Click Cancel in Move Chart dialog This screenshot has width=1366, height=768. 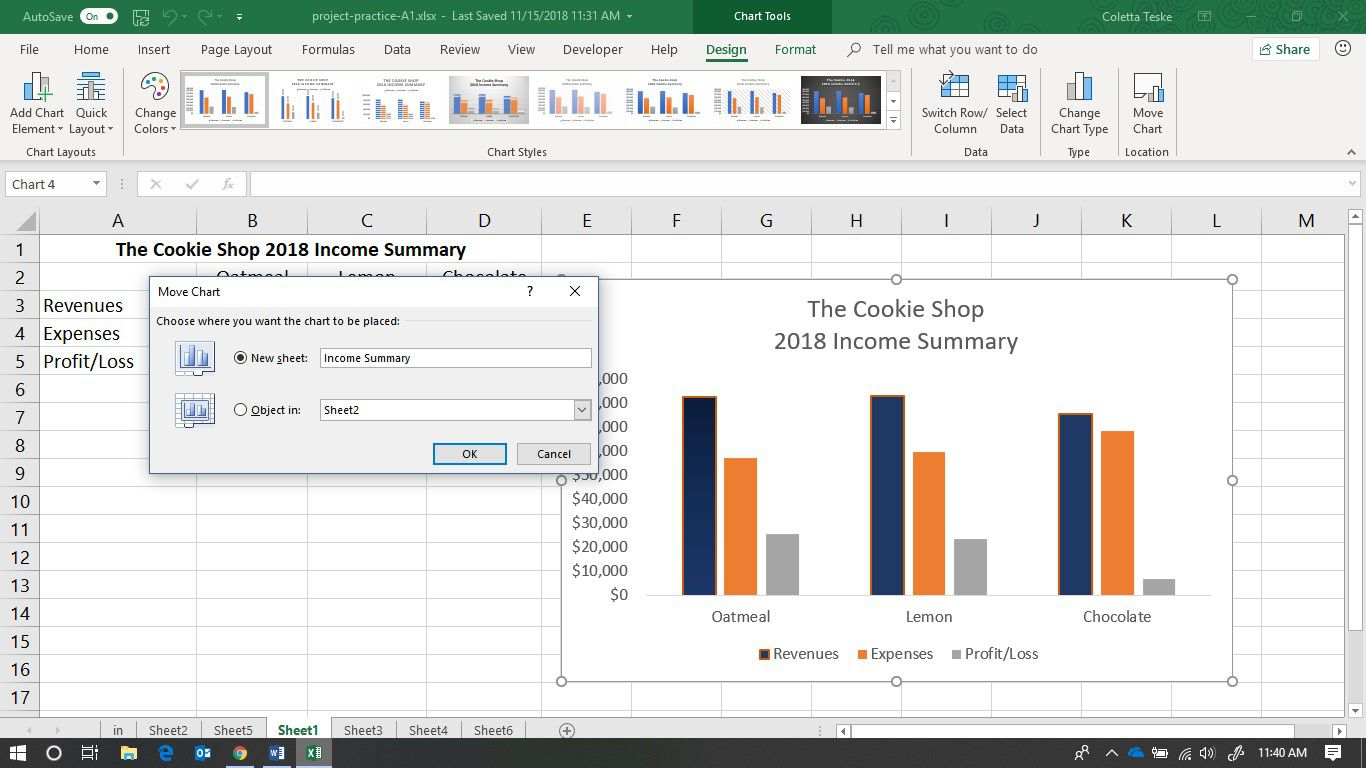pyautogui.click(x=554, y=454)
